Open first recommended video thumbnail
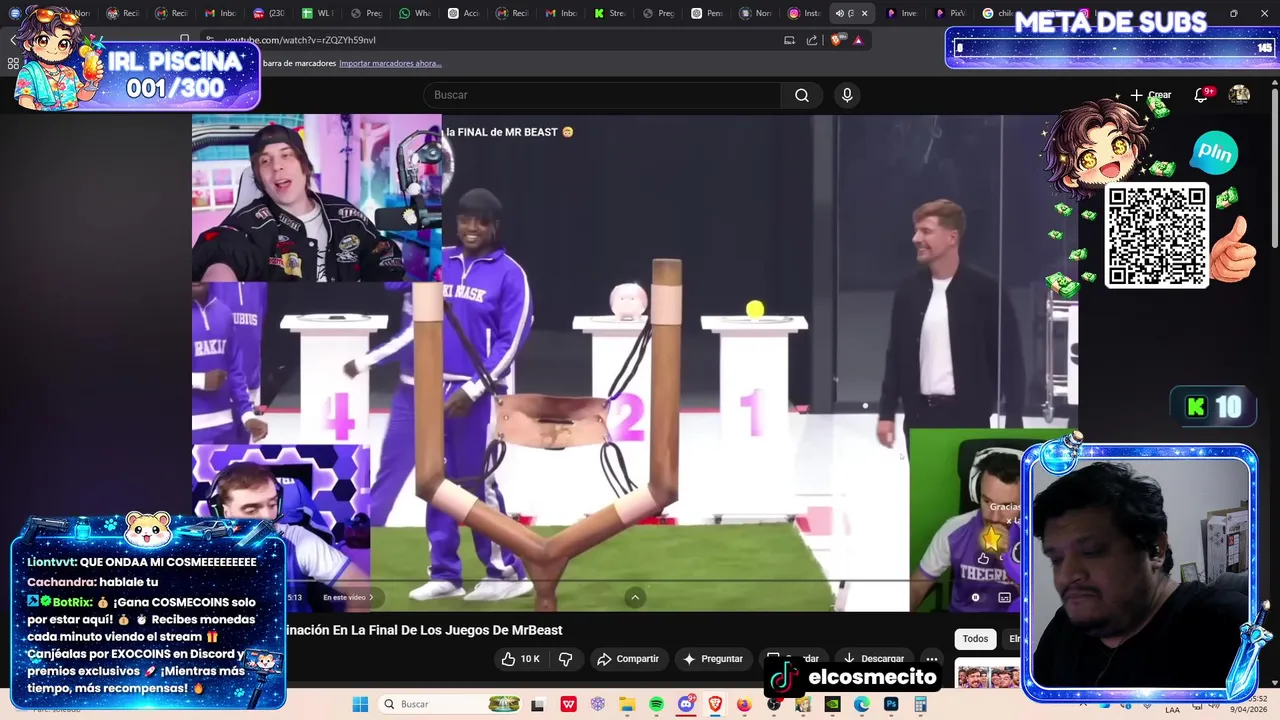The height and width of the screenshot is (720, 1280). [x=988, y=677]
